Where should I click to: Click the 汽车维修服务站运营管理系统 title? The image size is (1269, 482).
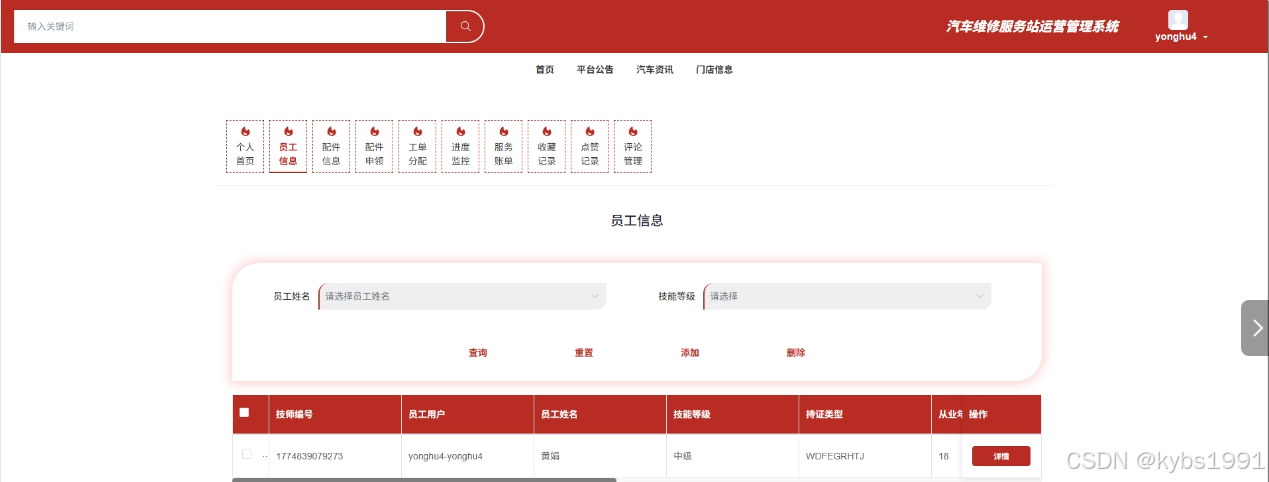(1033, 26)
